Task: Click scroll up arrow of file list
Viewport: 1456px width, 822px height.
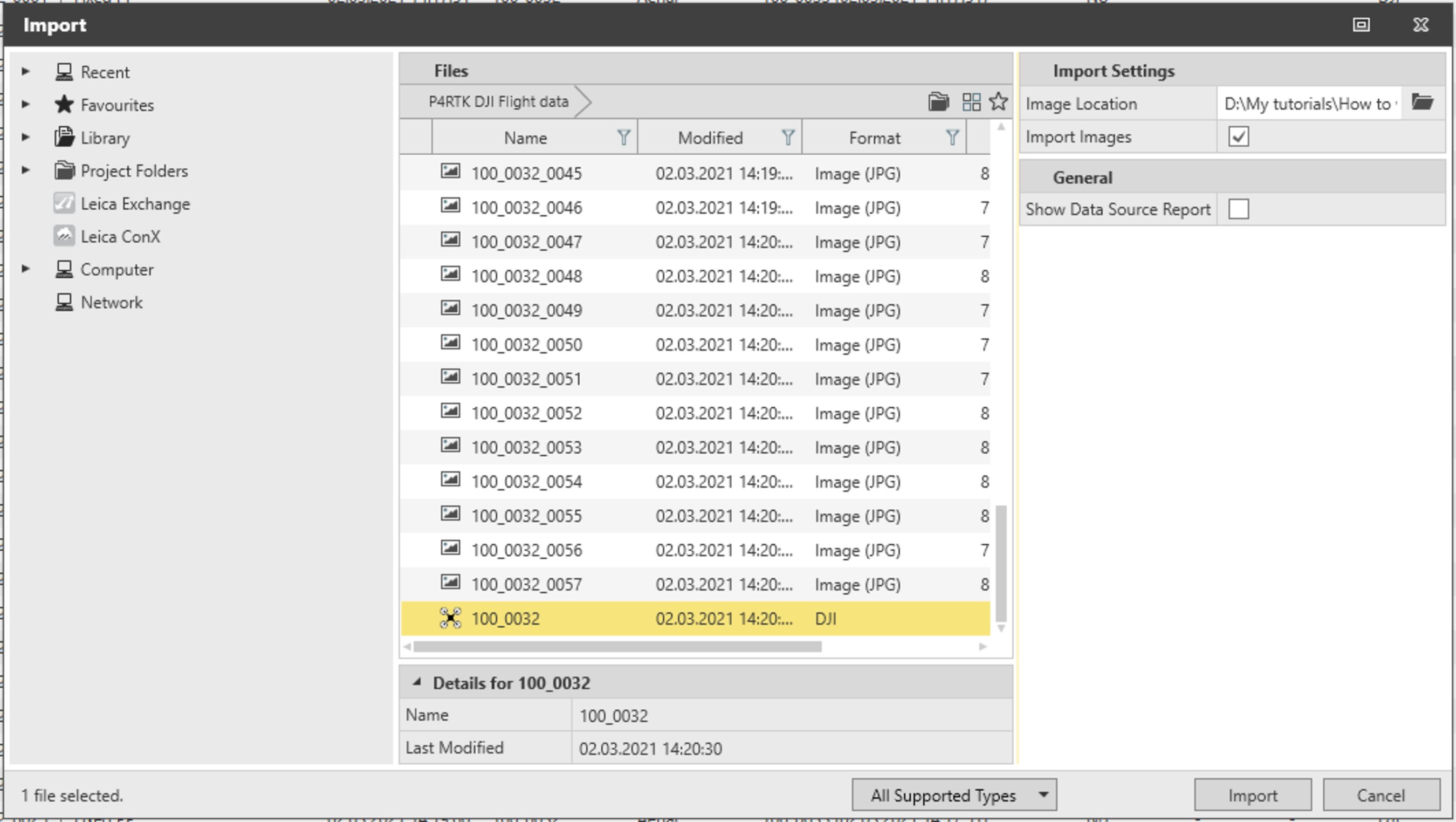Action: tap(1000, 127)
